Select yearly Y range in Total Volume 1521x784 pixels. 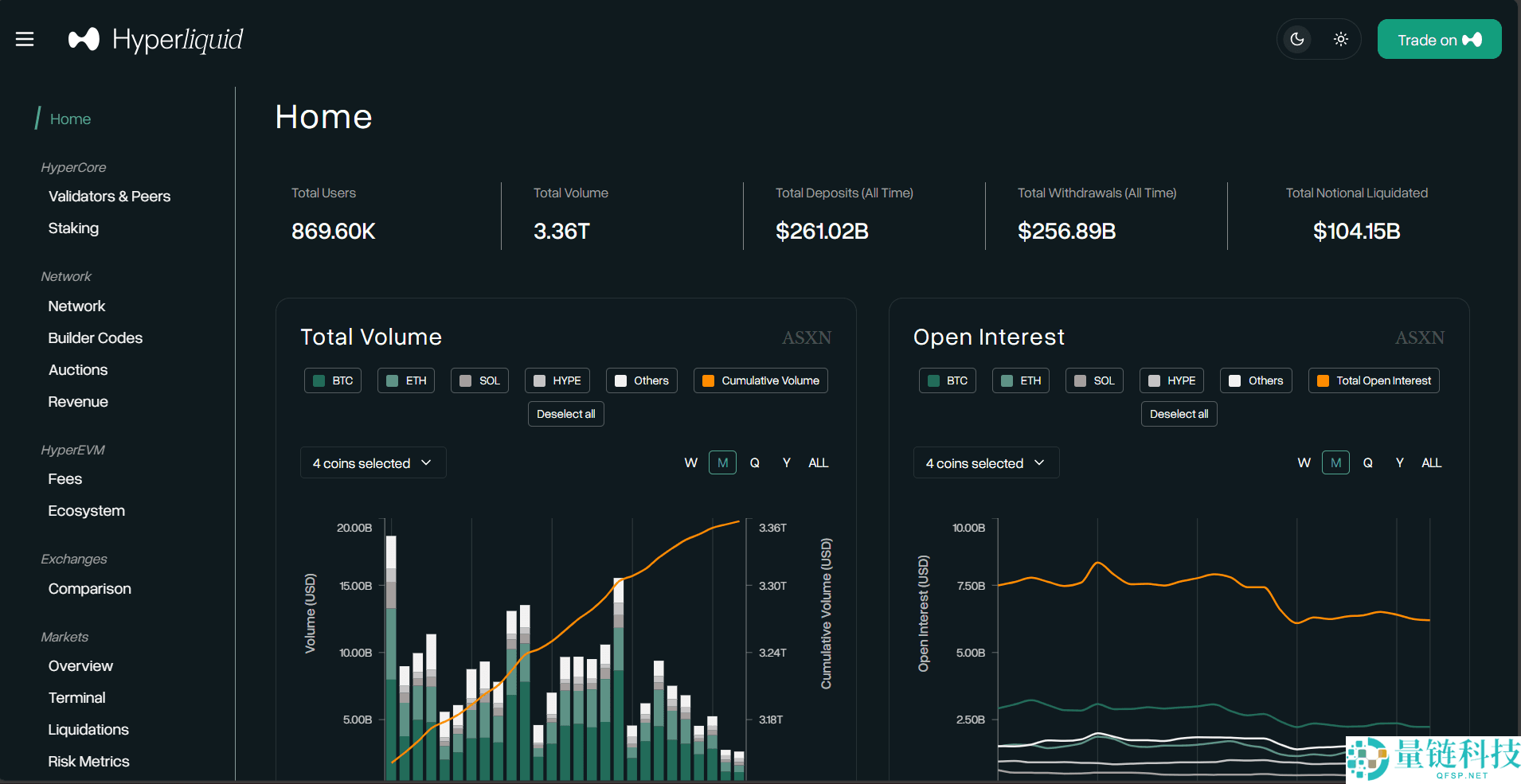[787, 462]
